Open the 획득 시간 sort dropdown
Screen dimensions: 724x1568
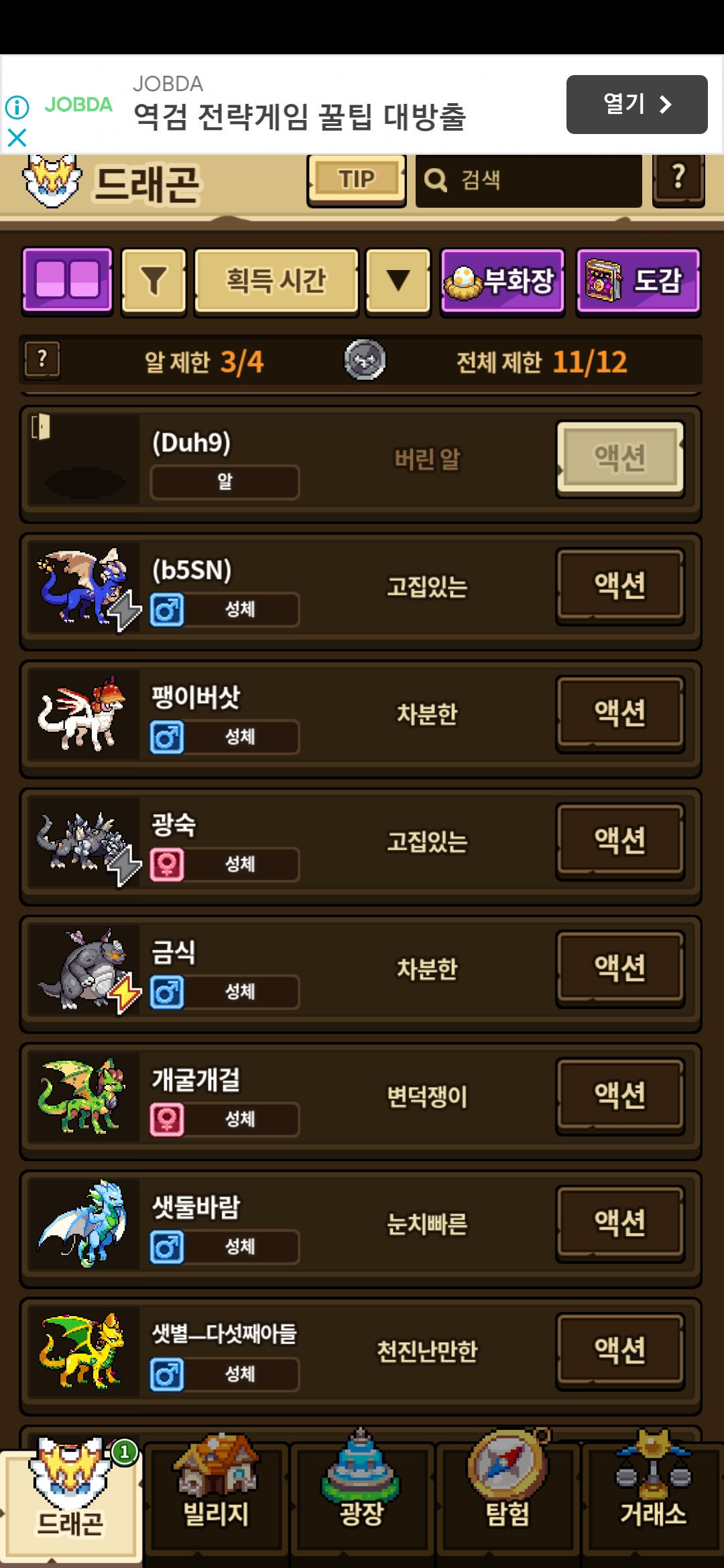(x=276, y=281)
